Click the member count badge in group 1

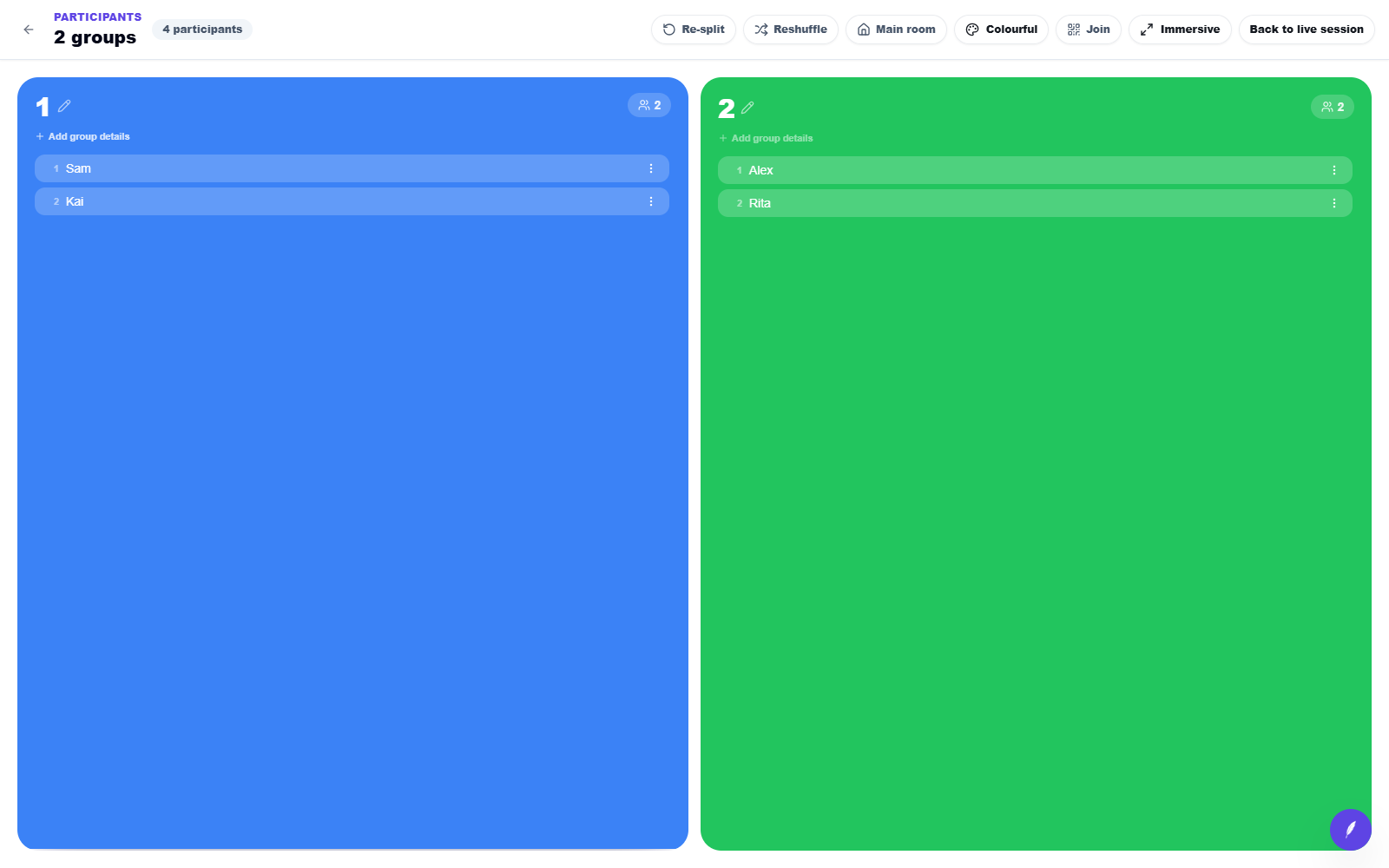[x=649, y=105]
